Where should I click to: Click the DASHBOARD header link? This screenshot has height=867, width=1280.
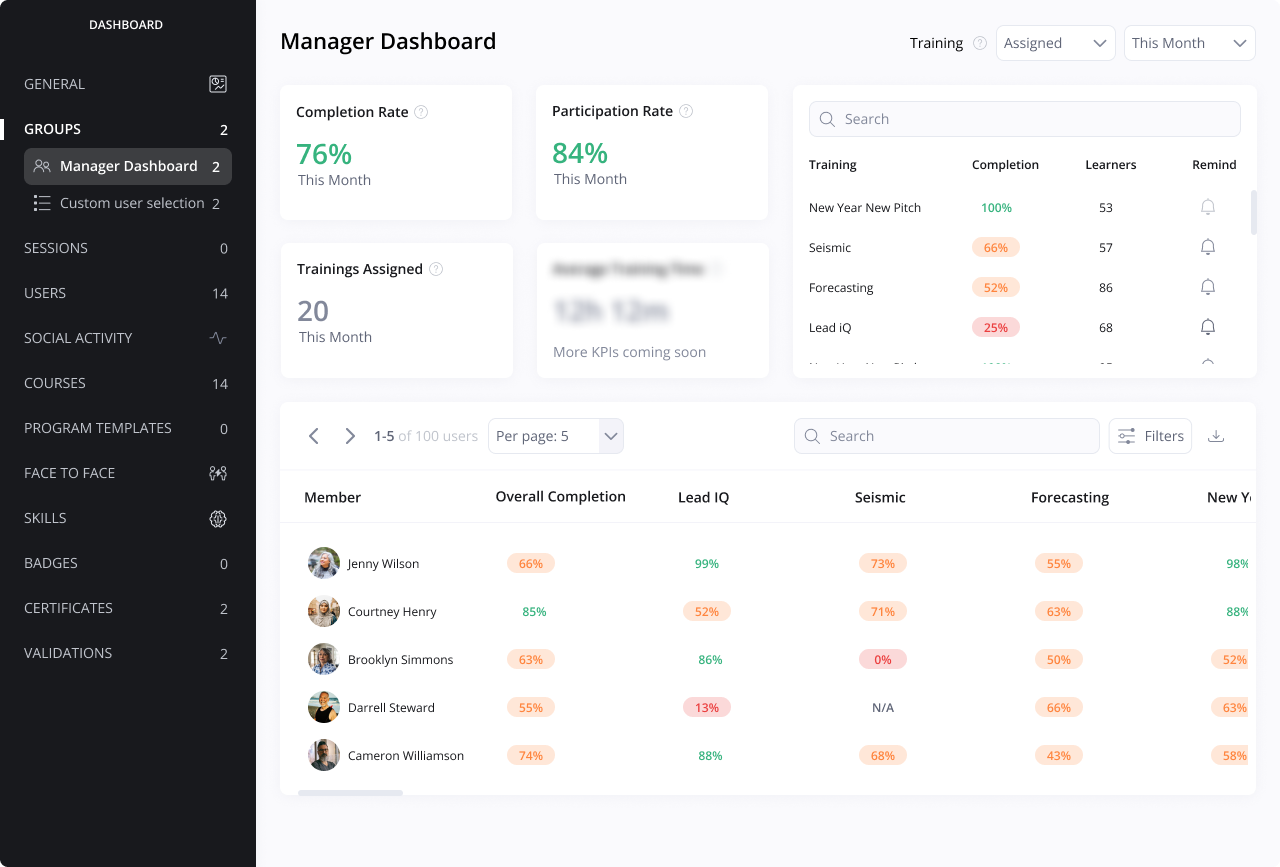tap(126, 25)
